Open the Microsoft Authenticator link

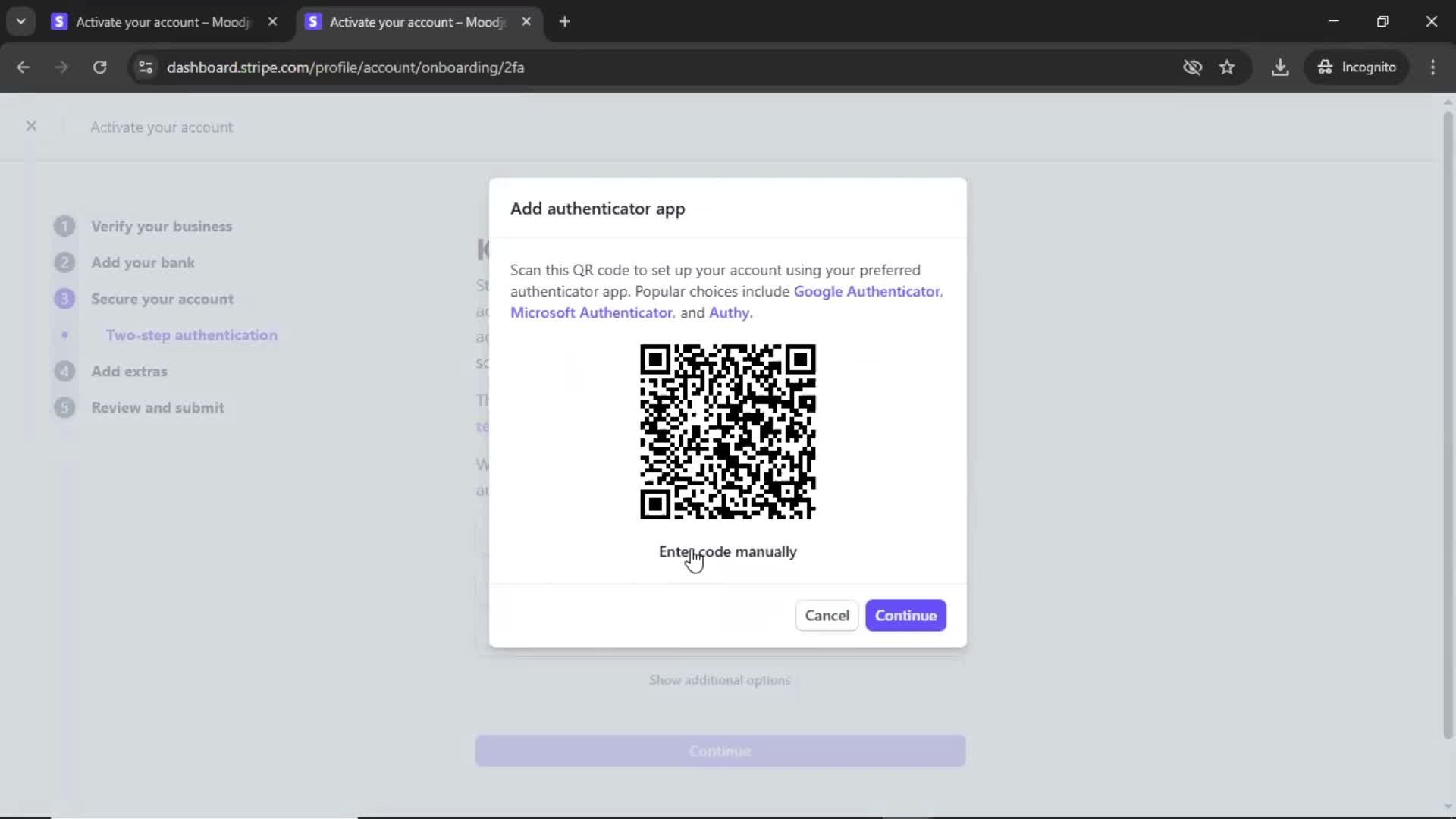point(591,312)
